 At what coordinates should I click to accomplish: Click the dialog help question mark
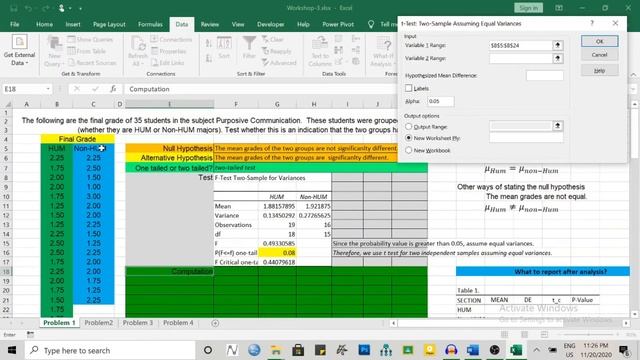click(592, 23)
